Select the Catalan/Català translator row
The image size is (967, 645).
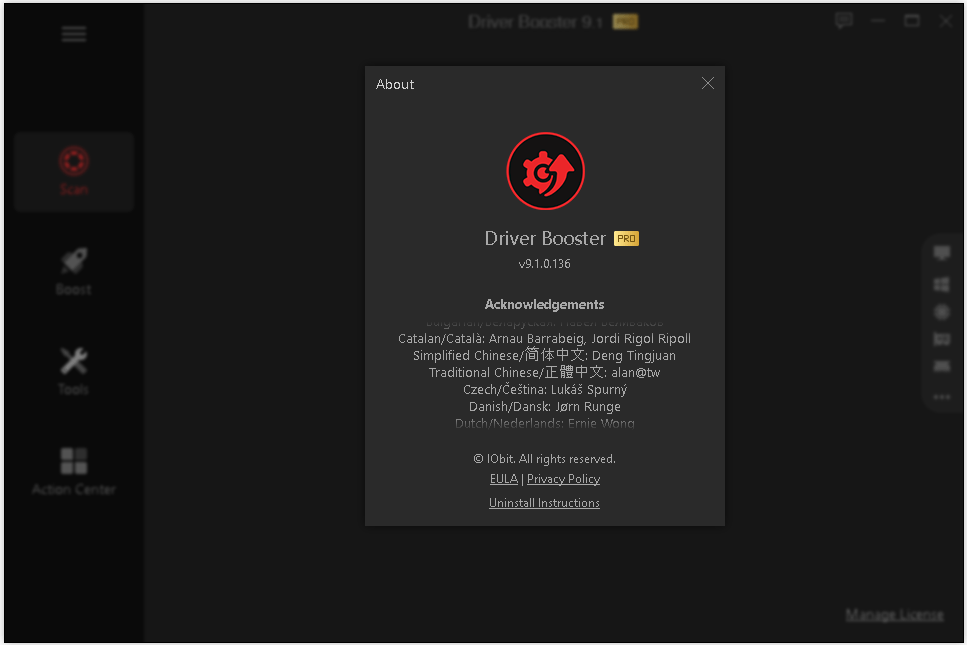pyautogui.click(x=544, y=339)
